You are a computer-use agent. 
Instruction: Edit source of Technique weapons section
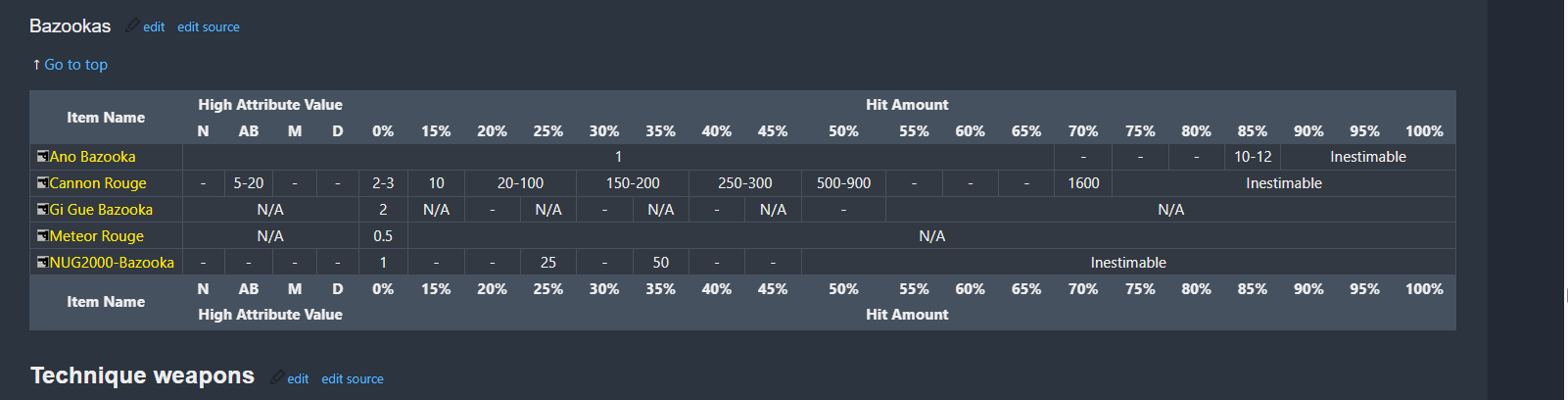pyautogui.click(x=353, y=379)
